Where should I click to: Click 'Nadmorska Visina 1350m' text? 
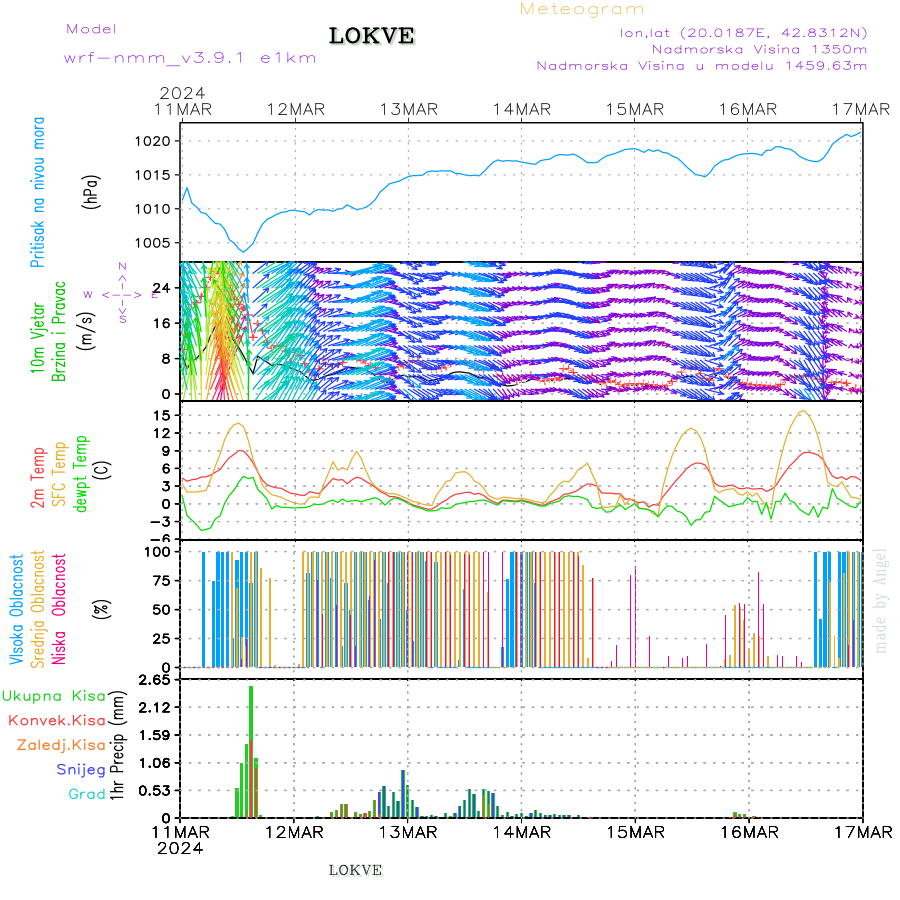click(759, 49)
